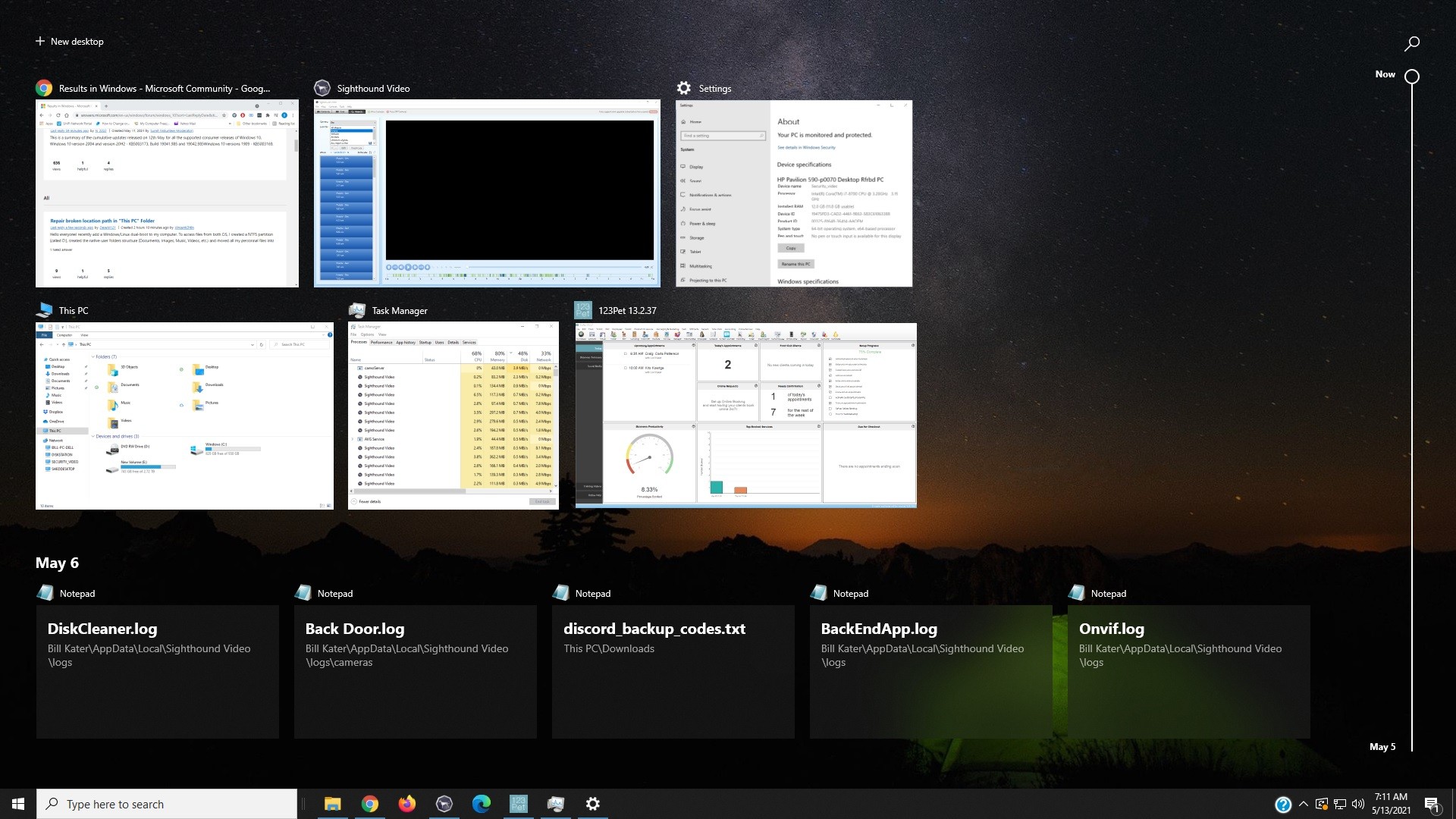The height and width of the screenshot is (819, 1456).
Task: Open the discord_backup_codes.txt activity card
Action: point(673,671)
